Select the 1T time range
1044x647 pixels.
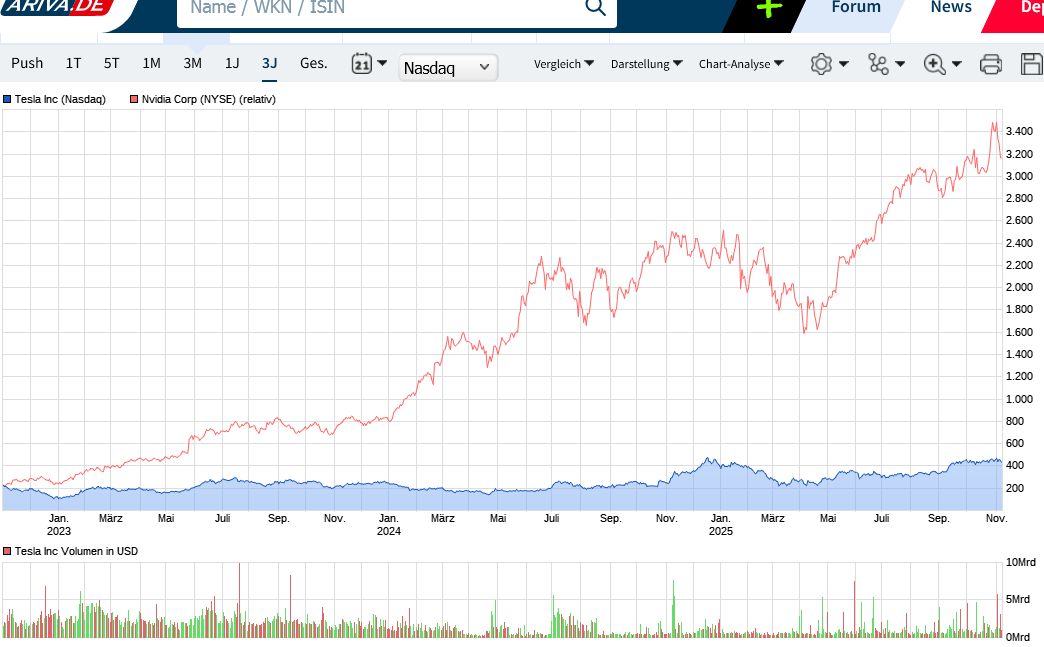point(73,63)
